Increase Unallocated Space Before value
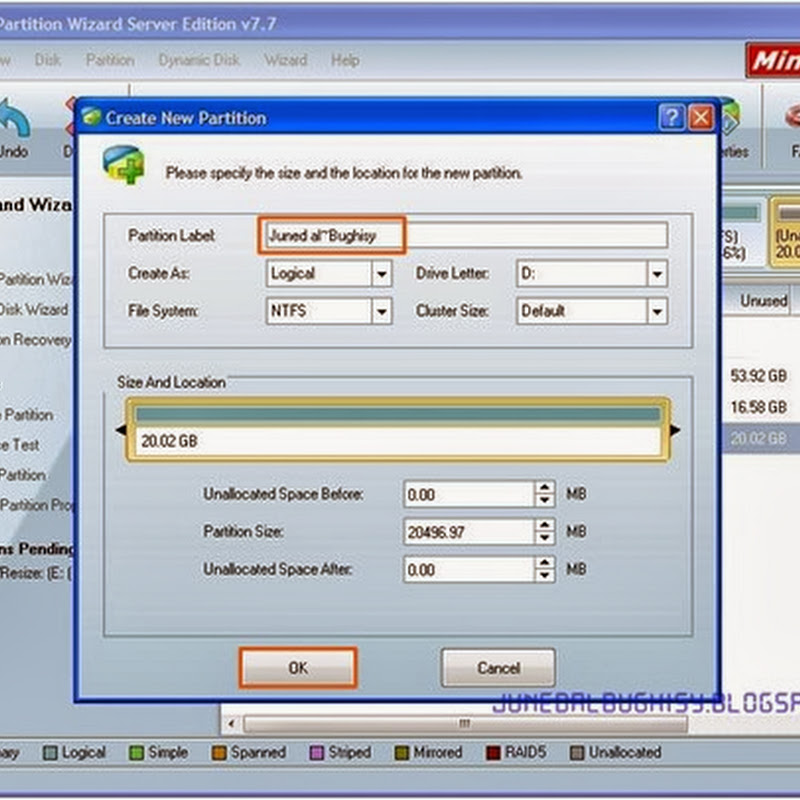This screenshot has width=800, height=800. pos(544,488)
